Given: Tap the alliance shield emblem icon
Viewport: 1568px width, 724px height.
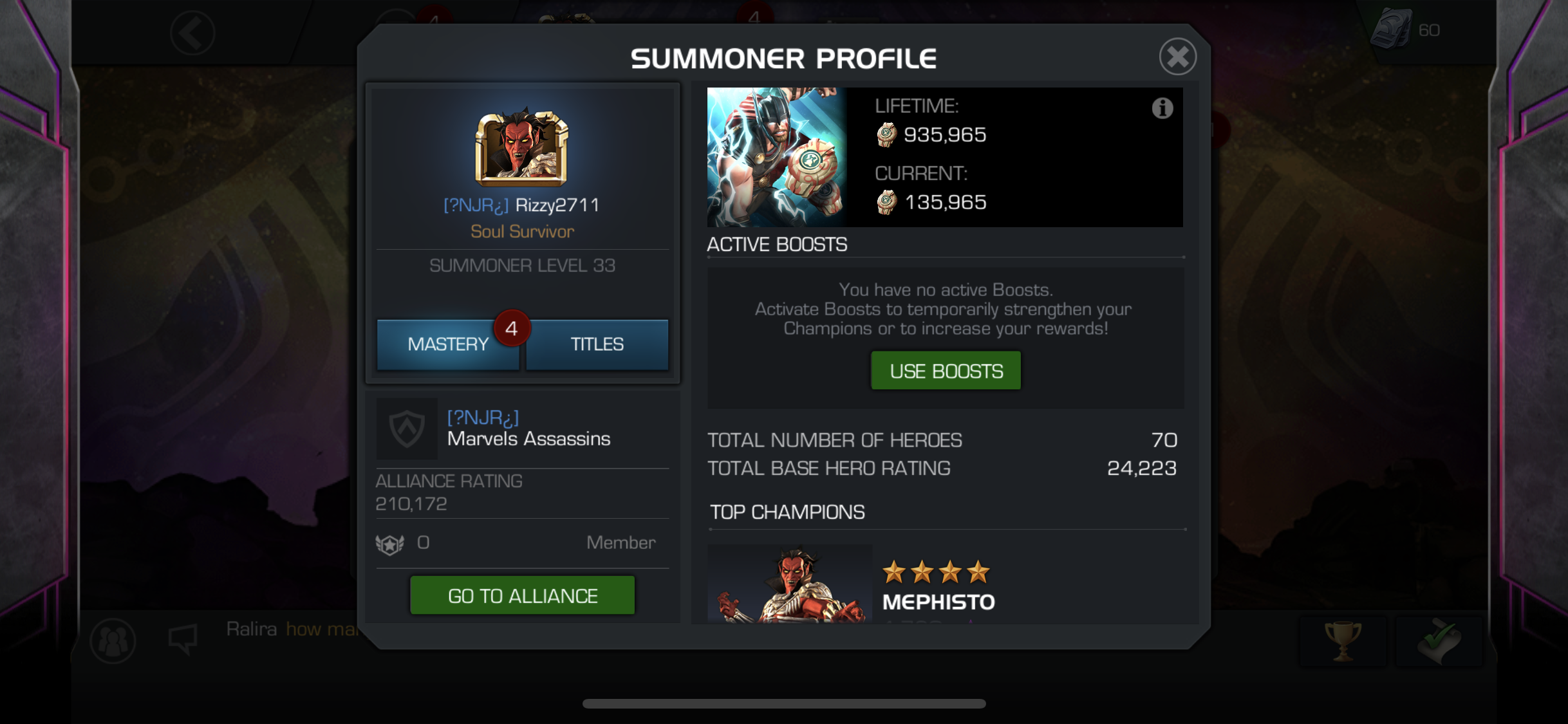Looking at the screenshot, I should (x=407, y=428).
